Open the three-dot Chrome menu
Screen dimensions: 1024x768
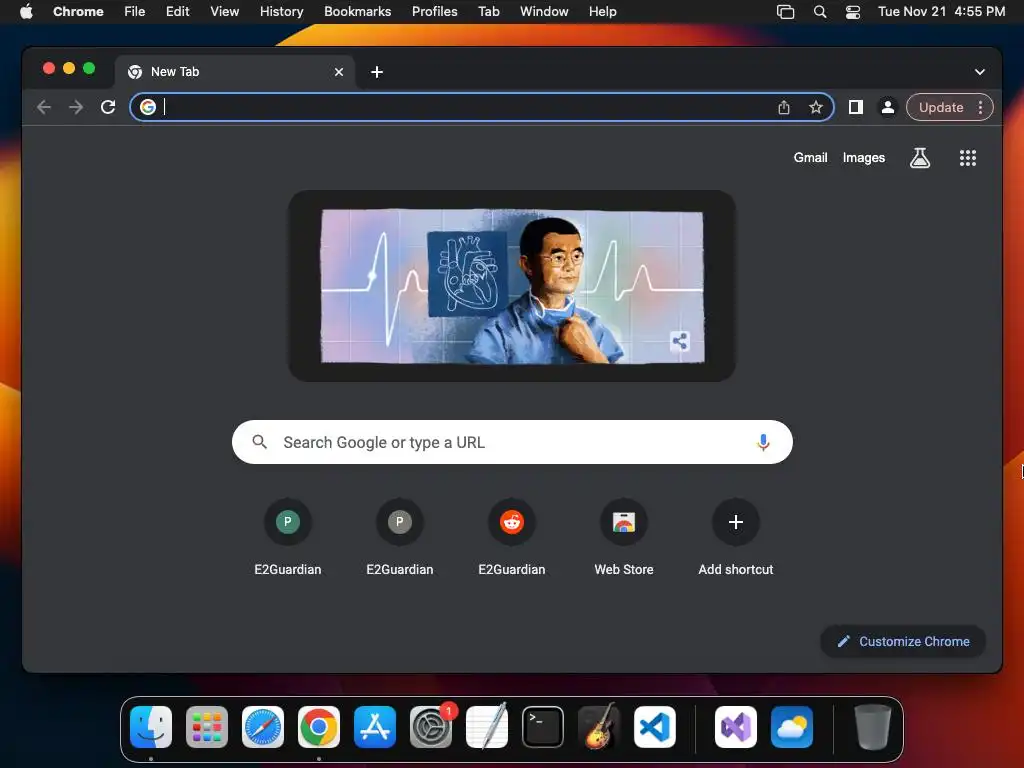click(x=980, y=107)
